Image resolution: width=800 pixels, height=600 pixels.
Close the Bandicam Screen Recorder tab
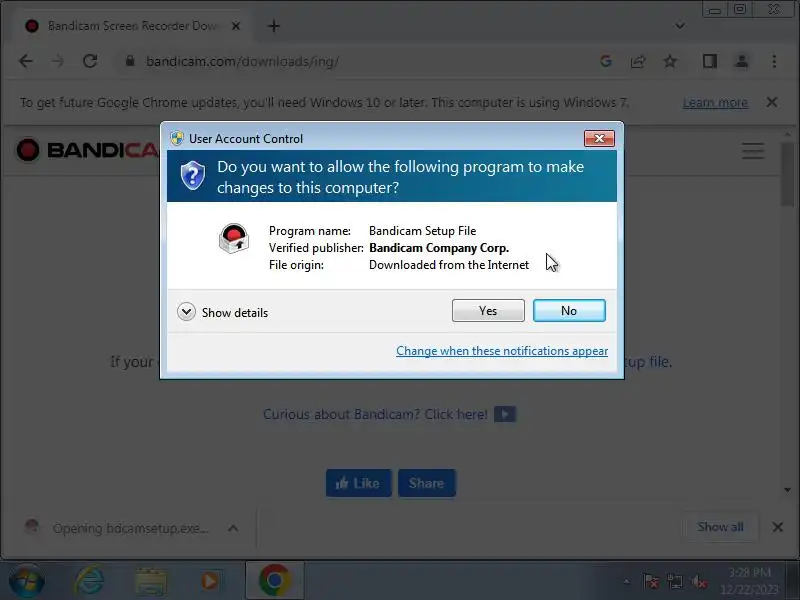point(236,26)
